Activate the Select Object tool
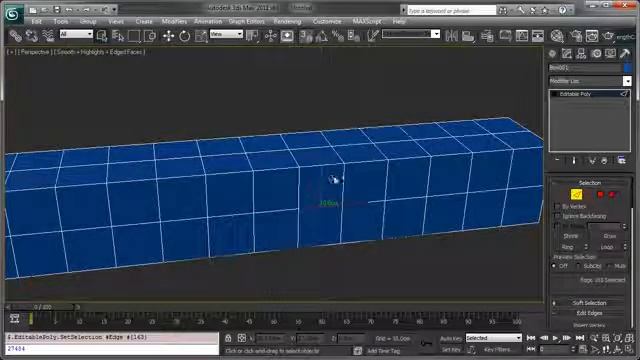Image resolution: width=640 pixels, height=360 pixels. (x=102, y=36)
